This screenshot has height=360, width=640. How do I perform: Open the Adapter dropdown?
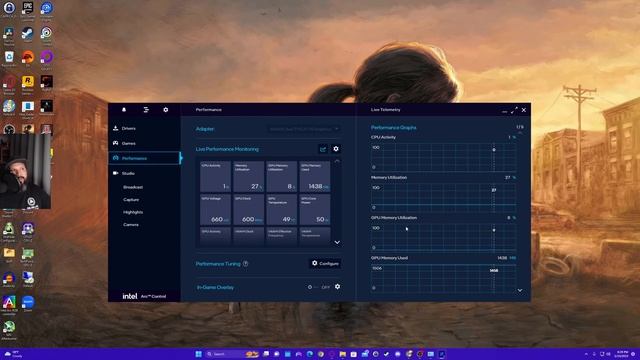click(x=304, y=129)
